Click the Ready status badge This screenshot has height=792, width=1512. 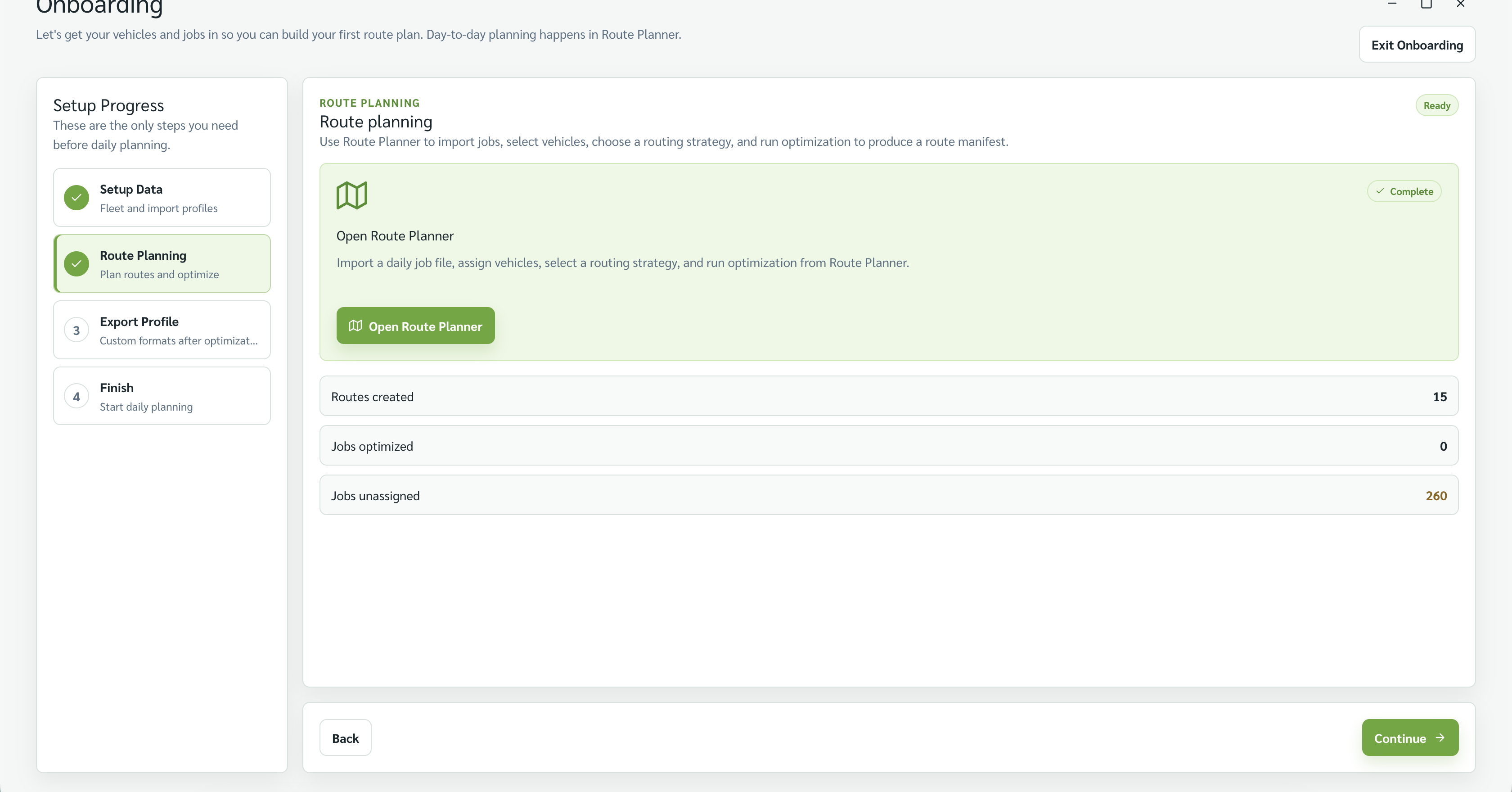point(1436,106)
